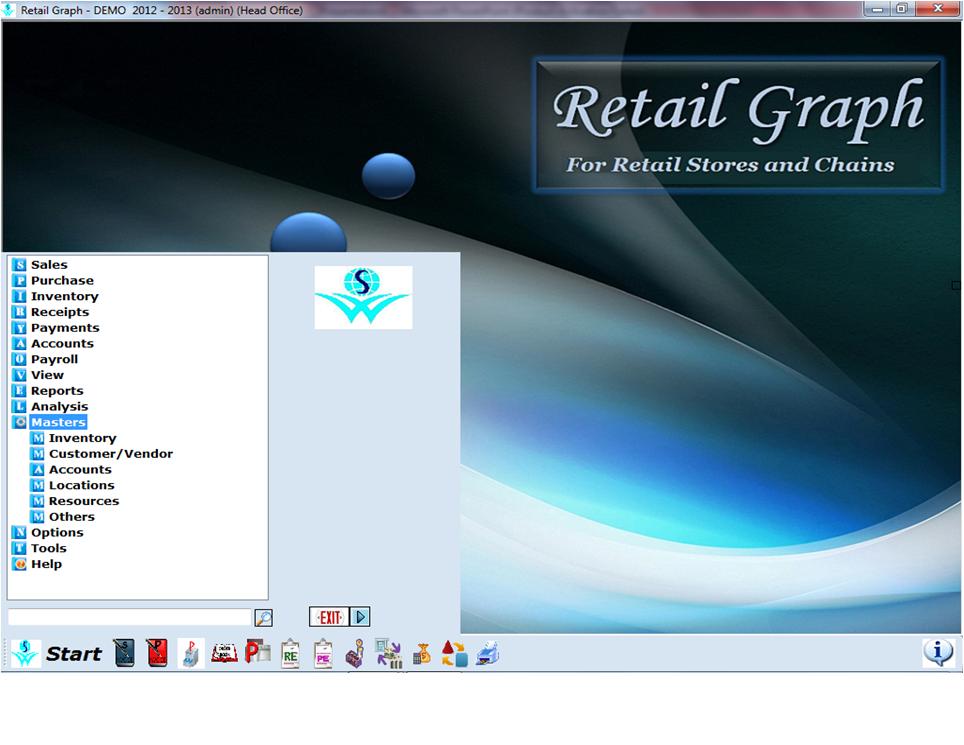Click the EXIT sign button
The width and height of the screenshot is (964, 745).
[x=329, y=617]
